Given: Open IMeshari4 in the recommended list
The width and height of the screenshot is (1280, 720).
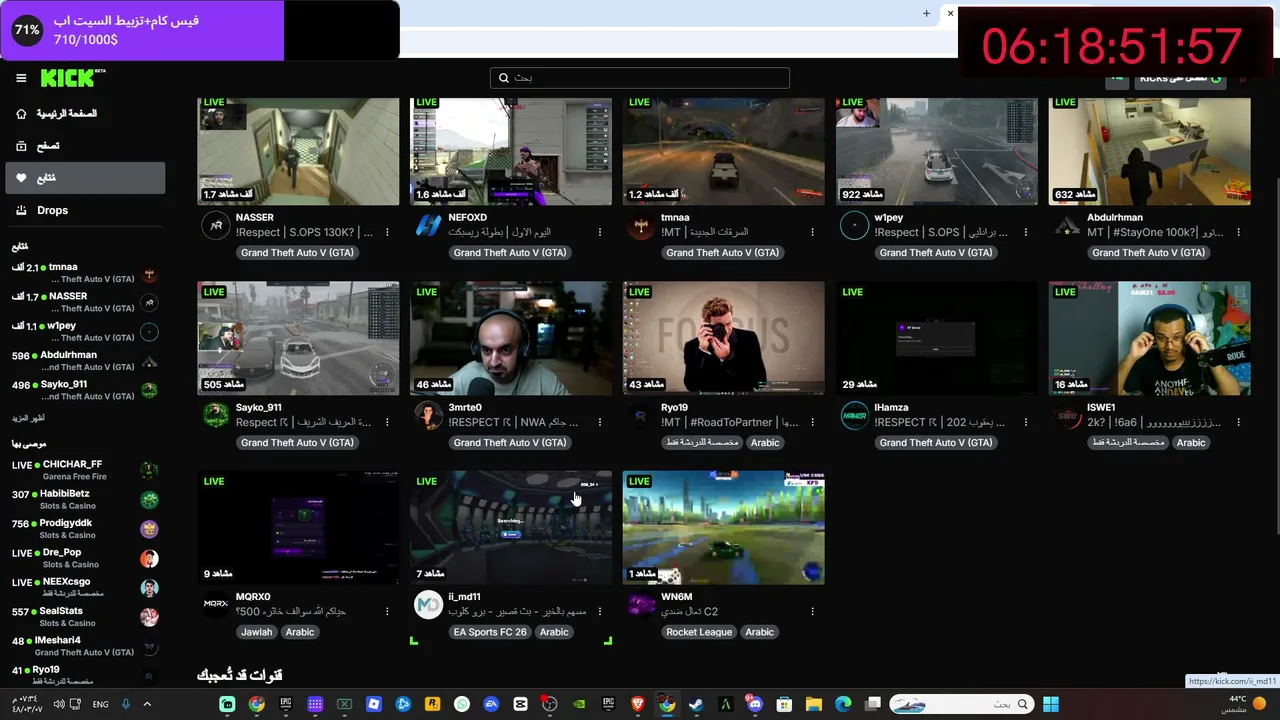Looking at the screenshot, I should click(x=85, y=646).
